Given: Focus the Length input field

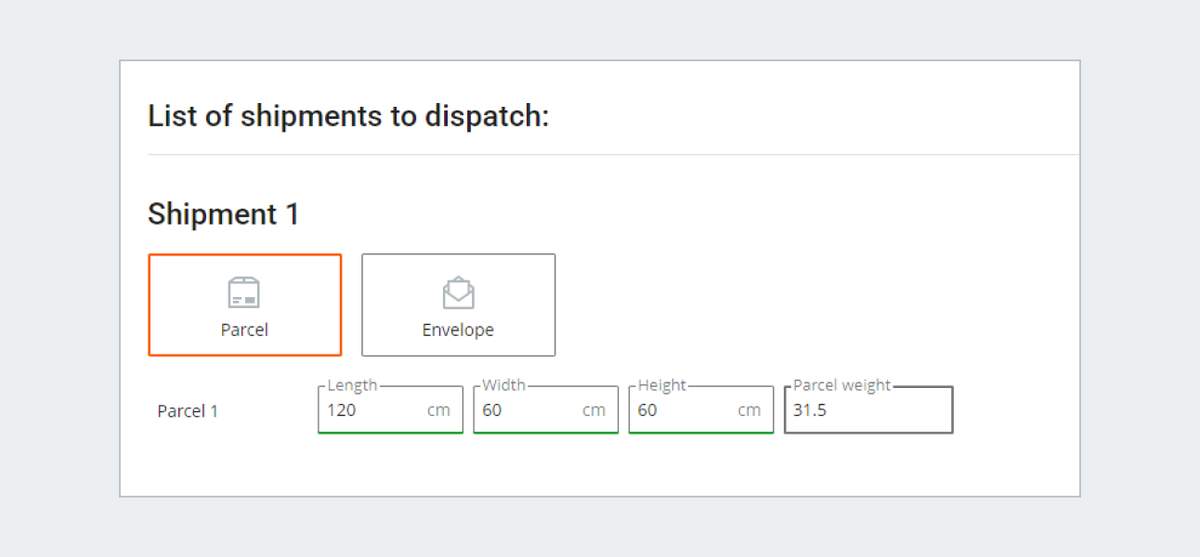Looking at the screenshot, I should coord(390,410).
